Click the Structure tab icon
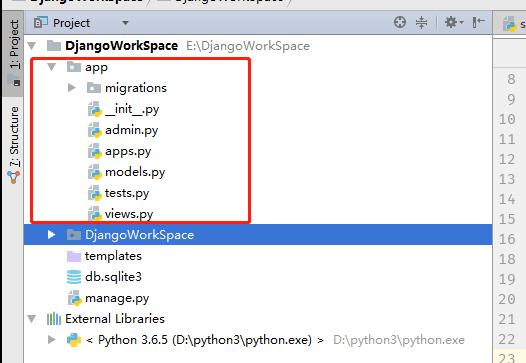 pyautogui.click(x=14, y=177)
